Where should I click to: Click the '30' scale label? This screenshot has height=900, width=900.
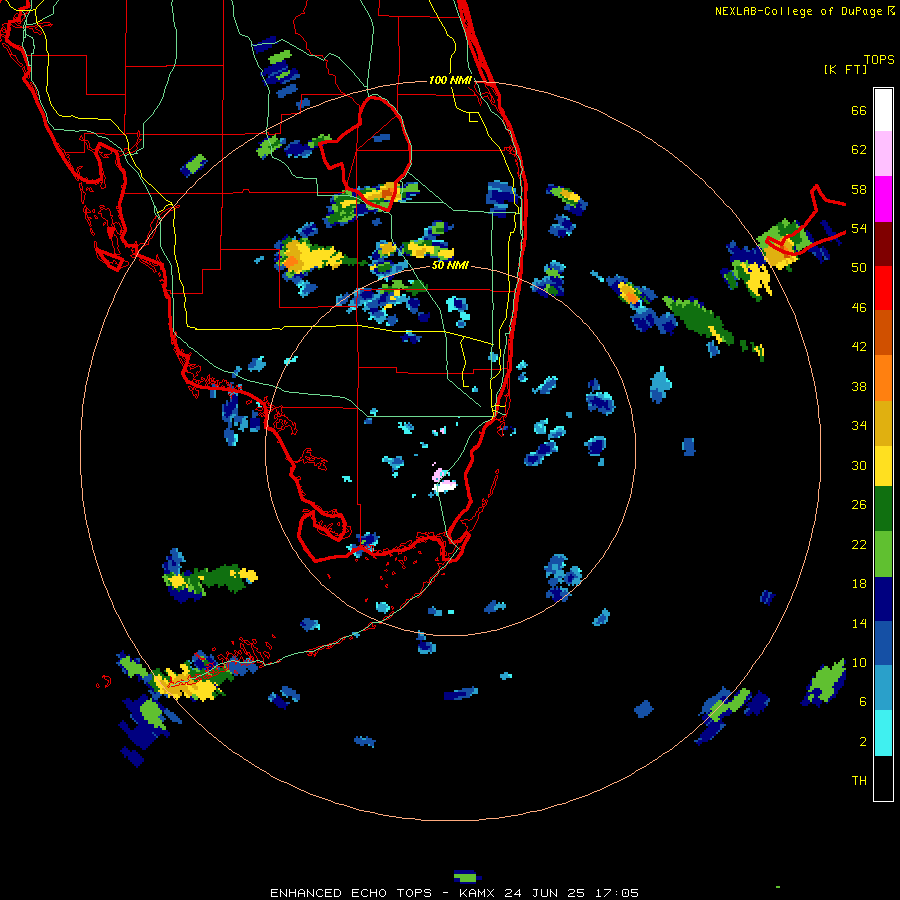click(x=859, y=465)
